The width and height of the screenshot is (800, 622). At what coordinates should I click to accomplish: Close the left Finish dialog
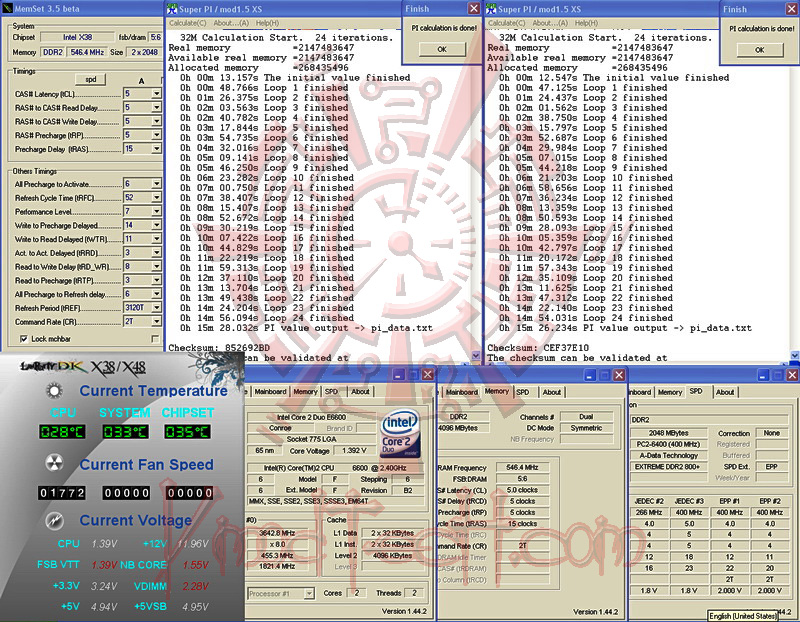click(474, 9)
